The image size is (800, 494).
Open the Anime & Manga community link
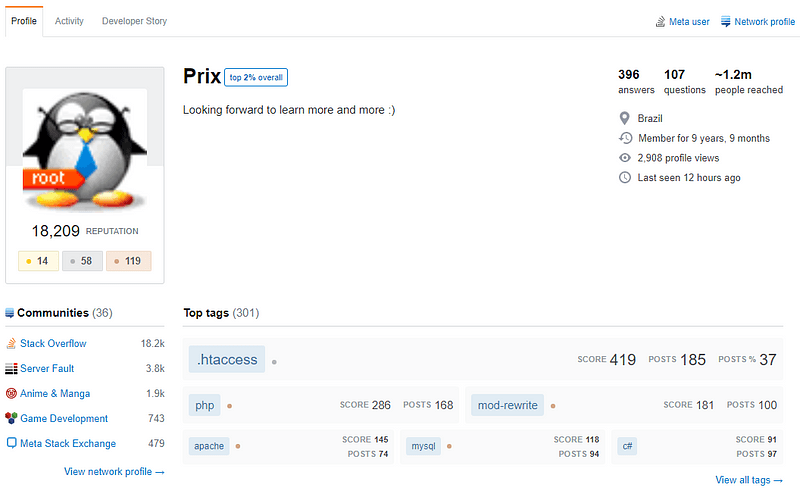coord(55,393)
